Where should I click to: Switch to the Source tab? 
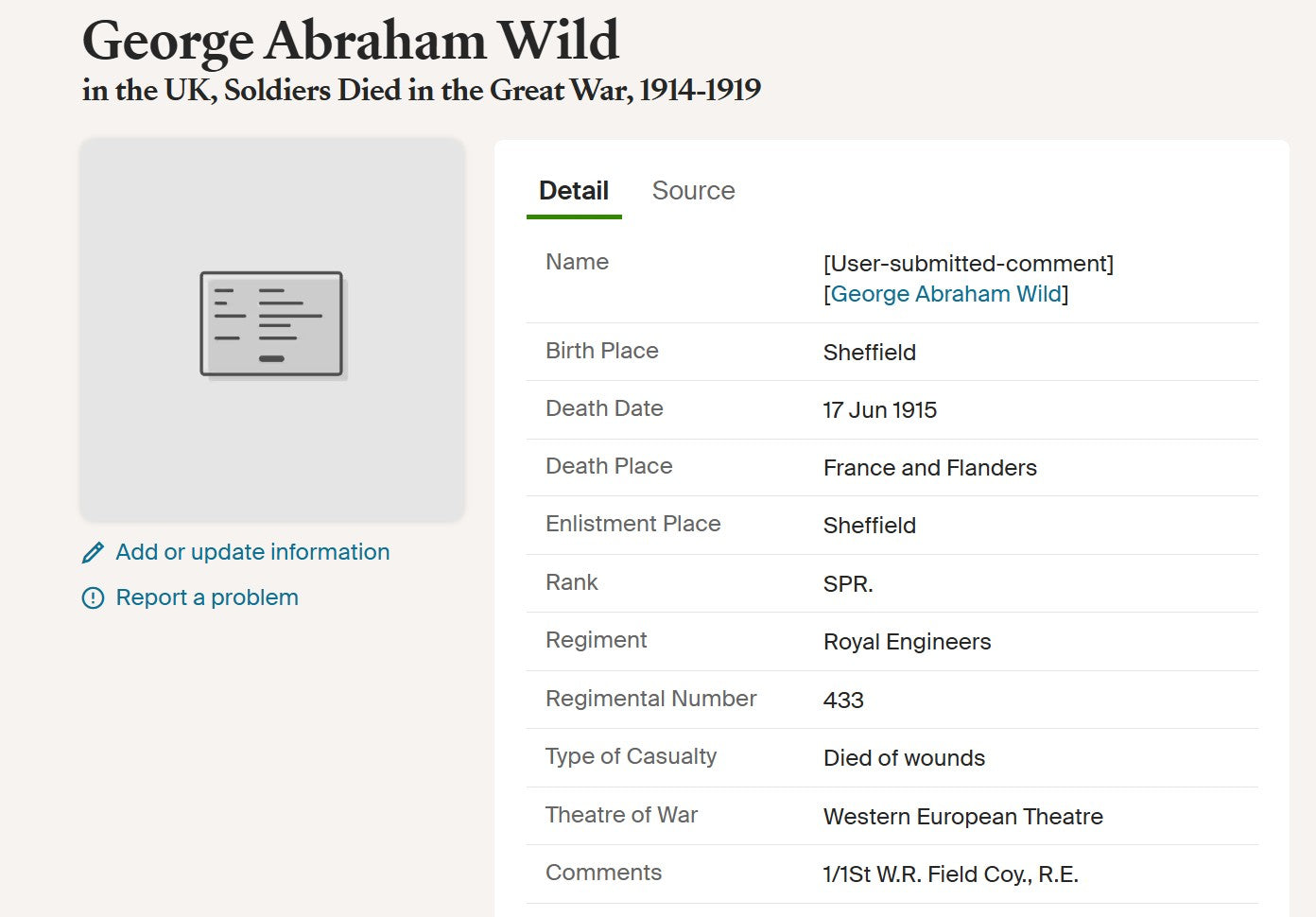point(693,191)
